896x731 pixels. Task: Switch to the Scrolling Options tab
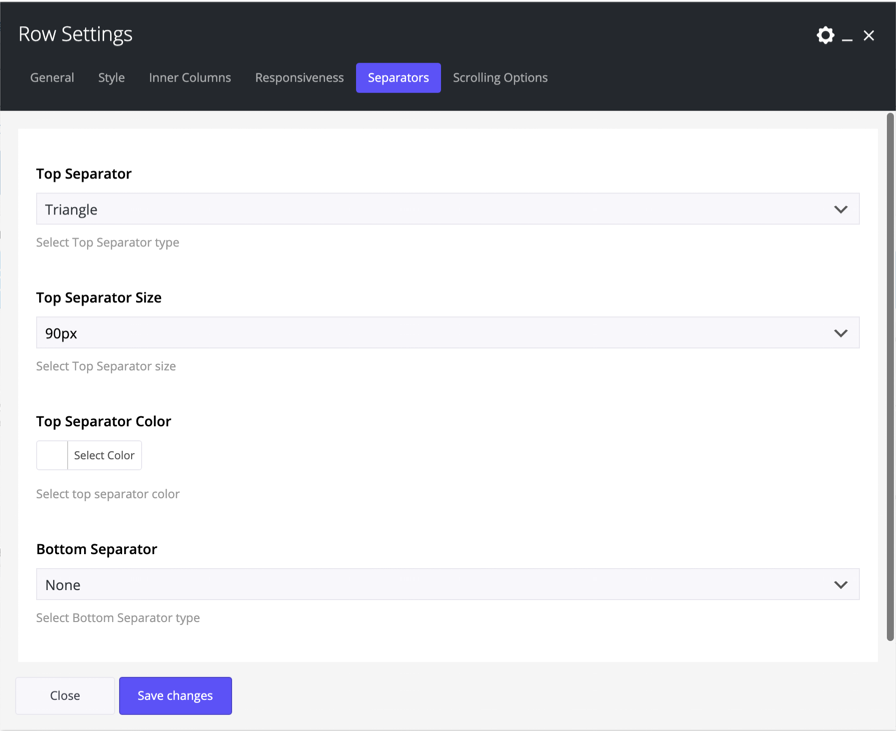500,78
